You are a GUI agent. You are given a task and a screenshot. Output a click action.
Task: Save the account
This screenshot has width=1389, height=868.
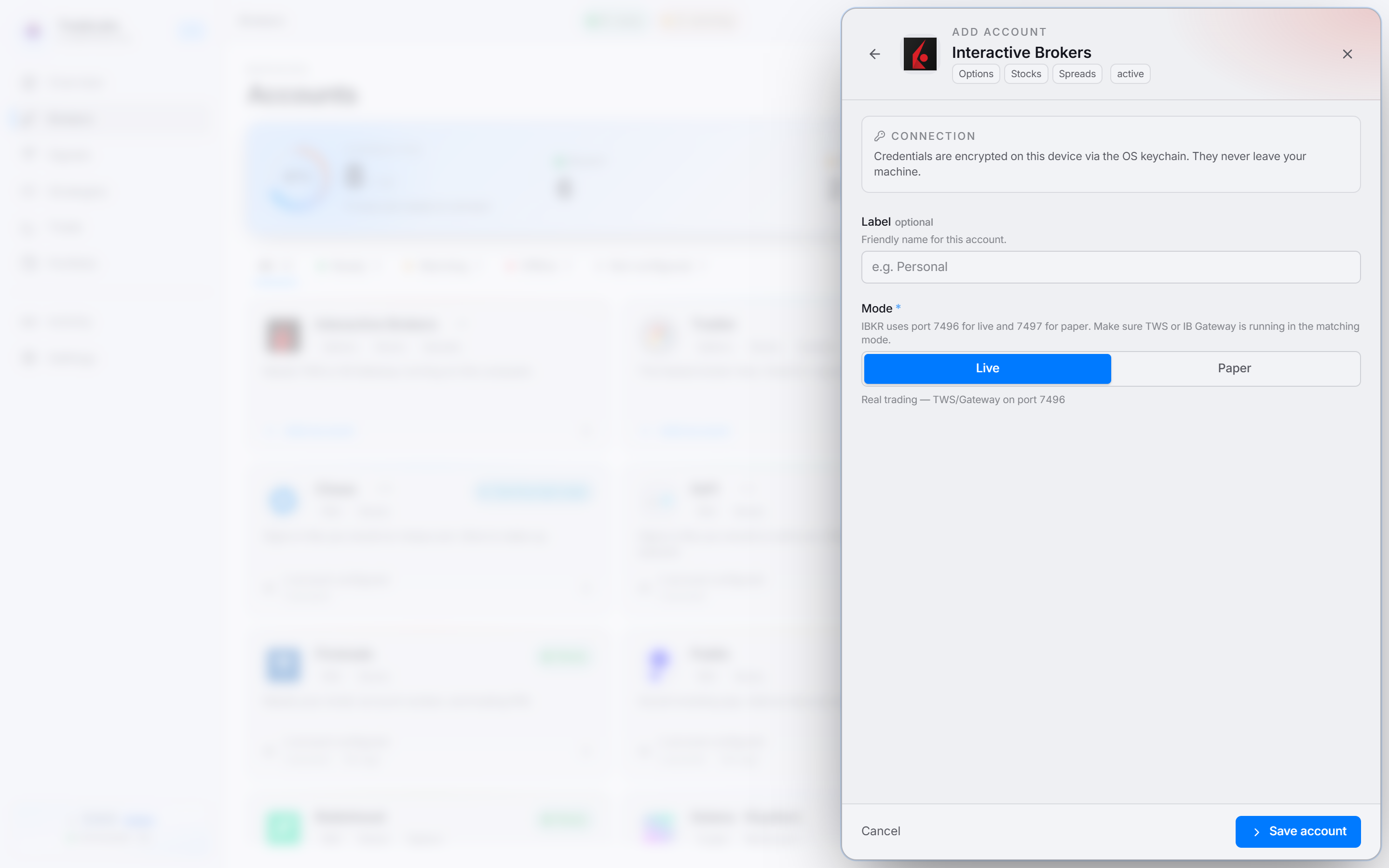1298,831
